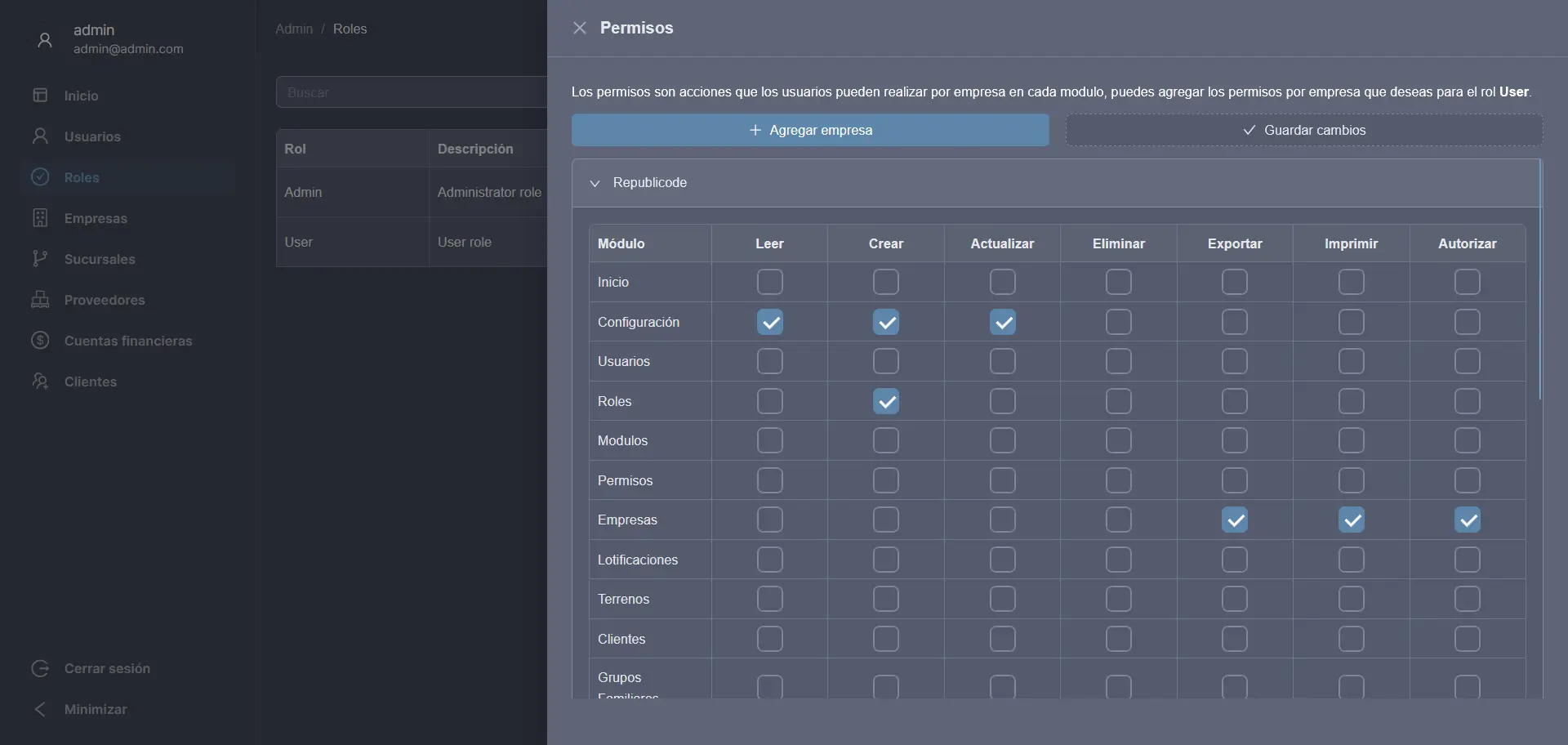Viewport: 1568px width, 745px height.
Task: Click the Agregar empresa button
Action: tap(810, 130)
